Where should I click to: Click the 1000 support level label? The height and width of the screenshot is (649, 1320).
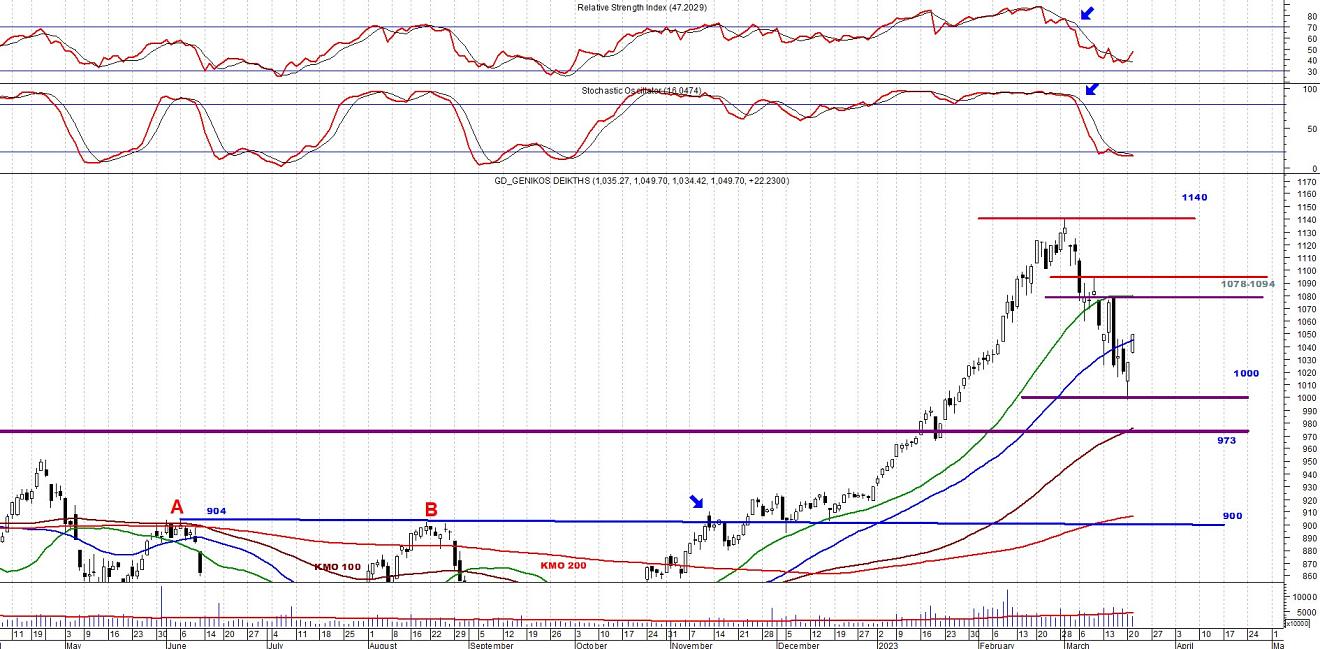click(x=1246, y=373)
